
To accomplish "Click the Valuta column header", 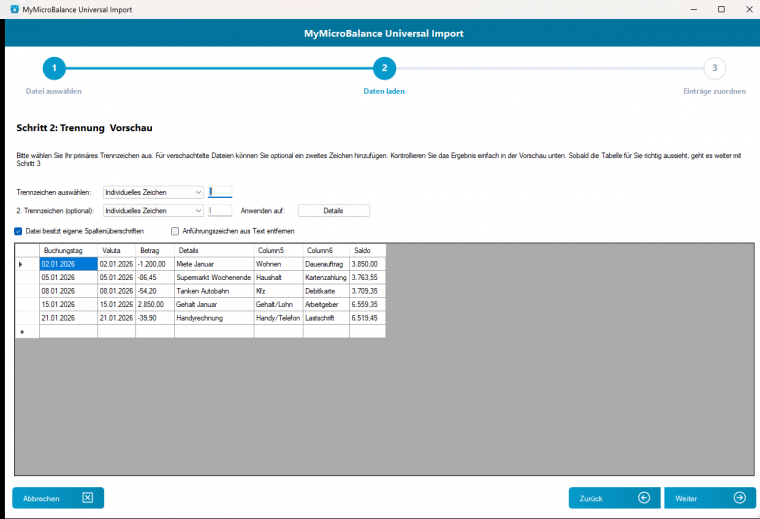I will [x=116, y=251].
